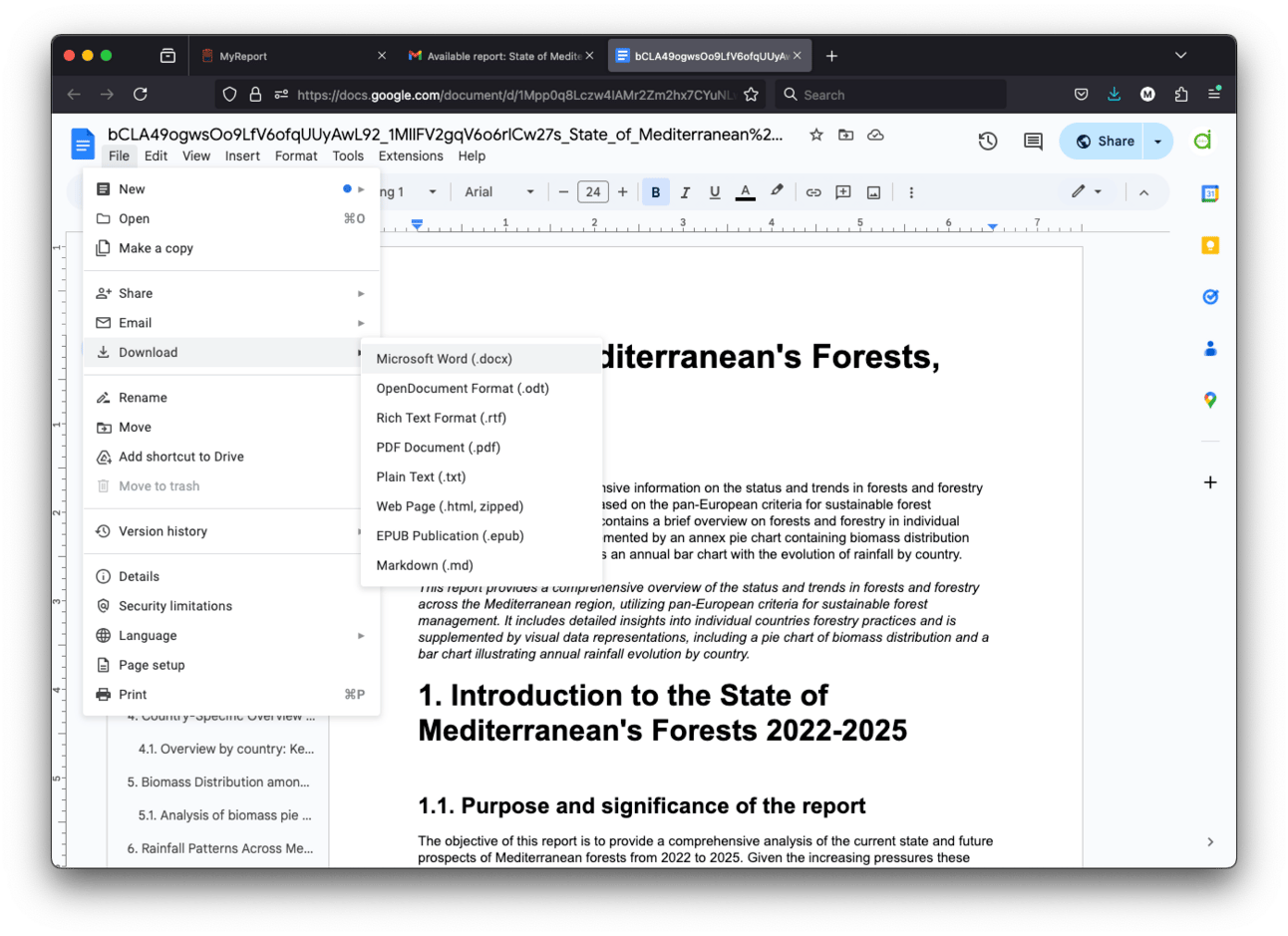Open the Arial font dropdown
This screenshot has height=936, width=1288.
tap(498, 192)
